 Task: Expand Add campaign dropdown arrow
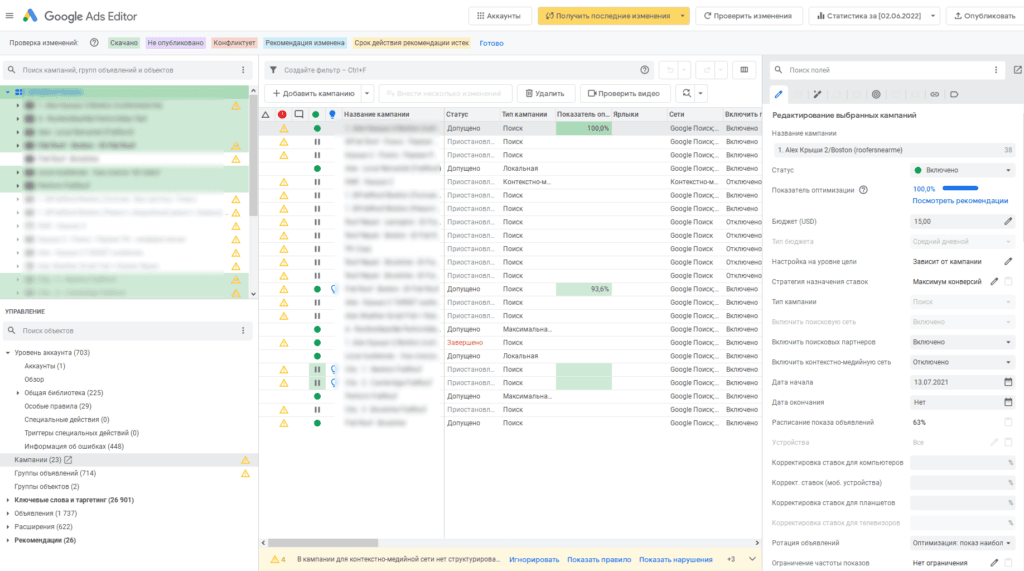367,93
